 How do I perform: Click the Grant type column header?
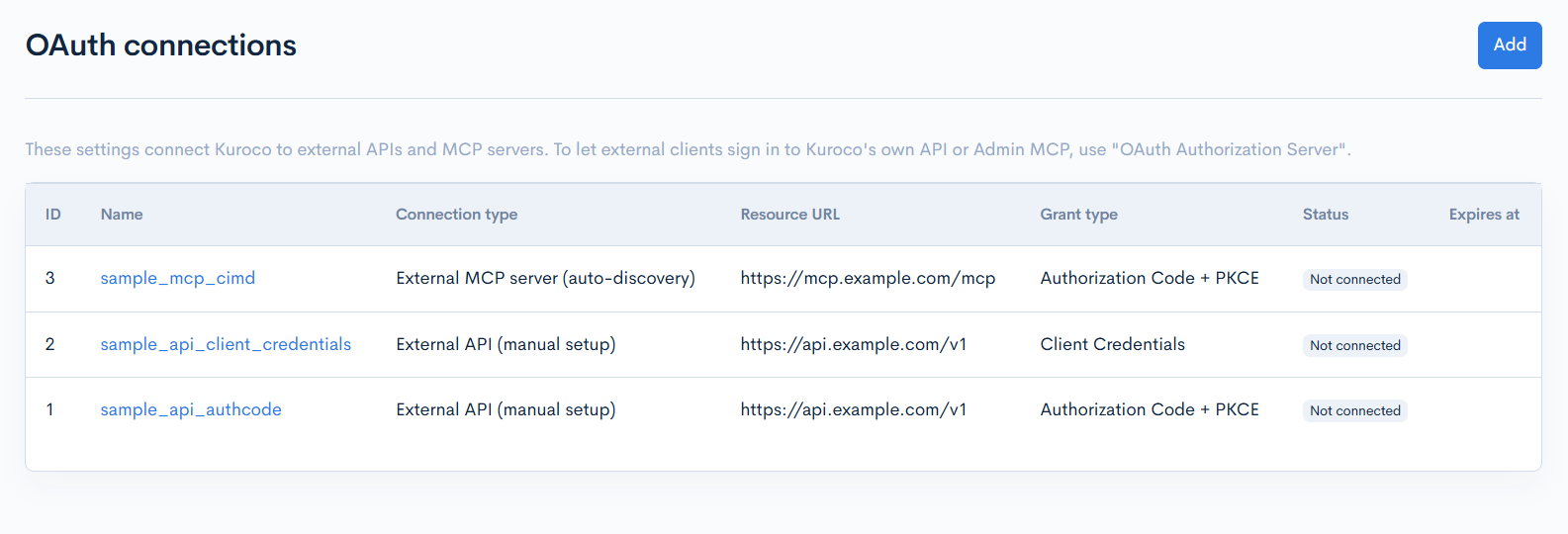point(1079,215)
